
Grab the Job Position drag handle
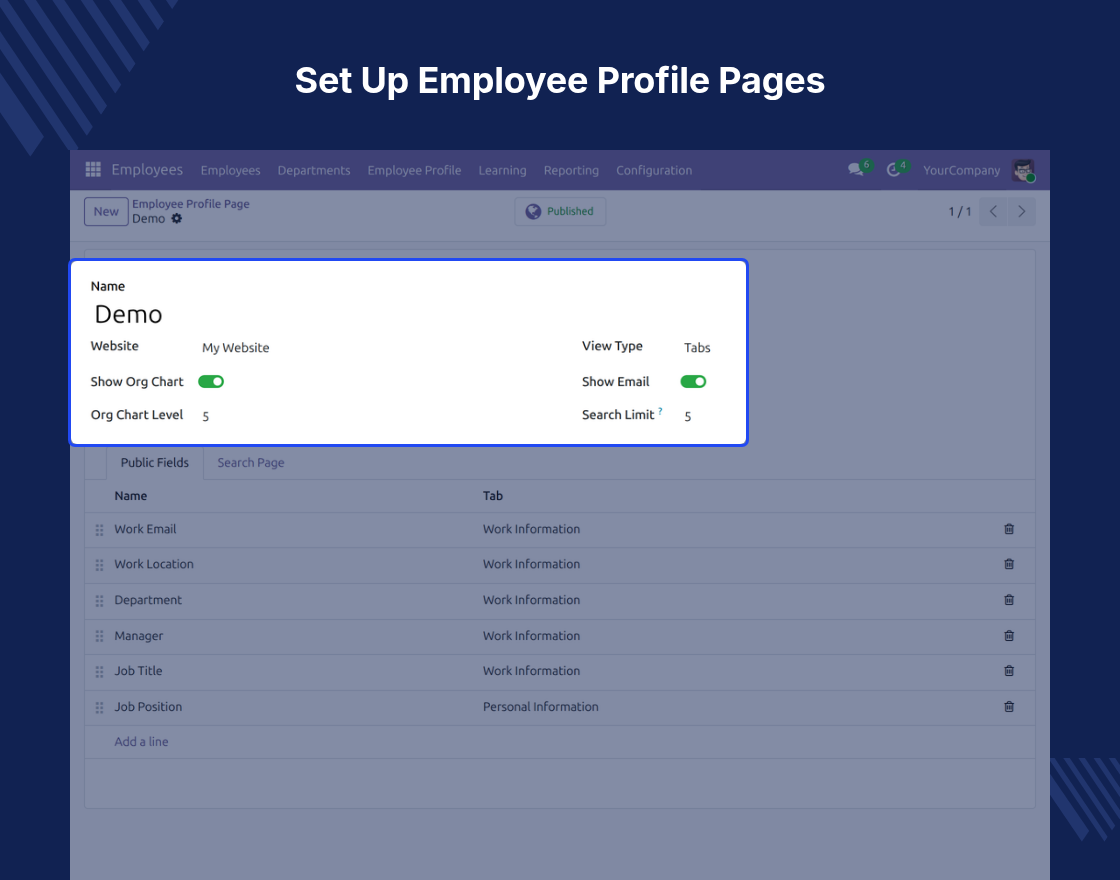tap(99, 707)
